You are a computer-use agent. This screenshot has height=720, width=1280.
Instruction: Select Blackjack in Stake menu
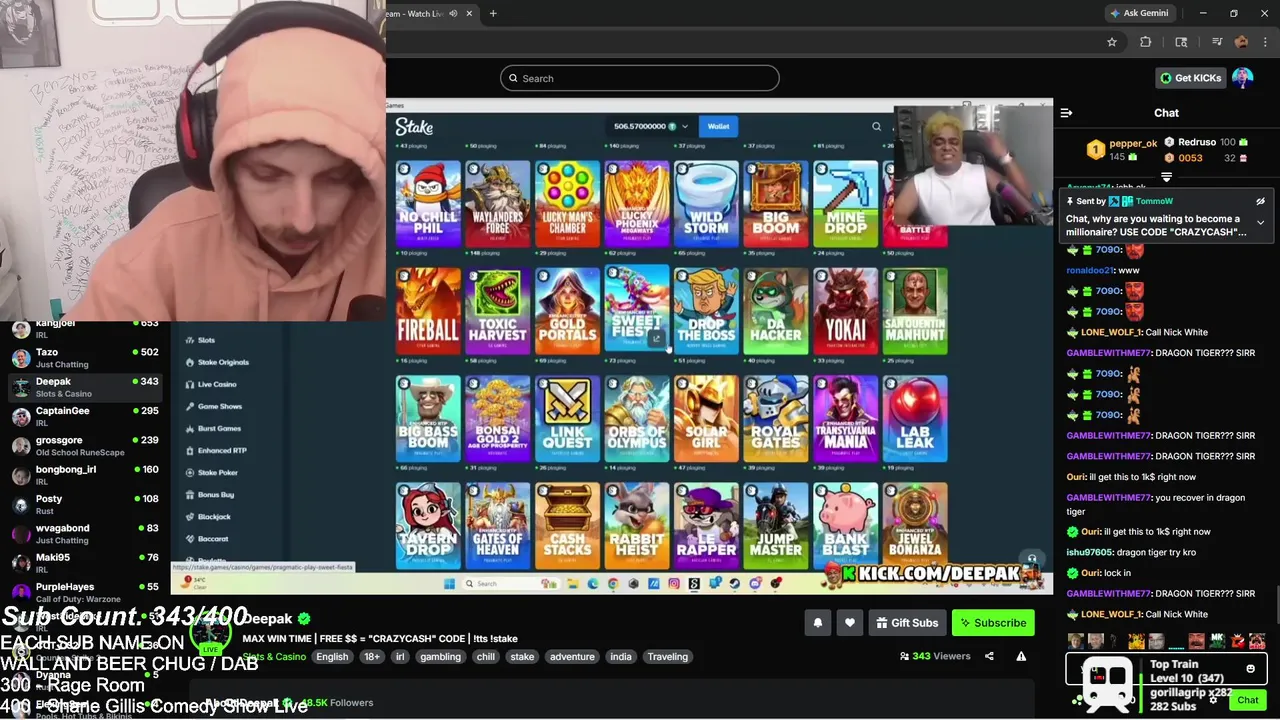click(x=213, y=517)
